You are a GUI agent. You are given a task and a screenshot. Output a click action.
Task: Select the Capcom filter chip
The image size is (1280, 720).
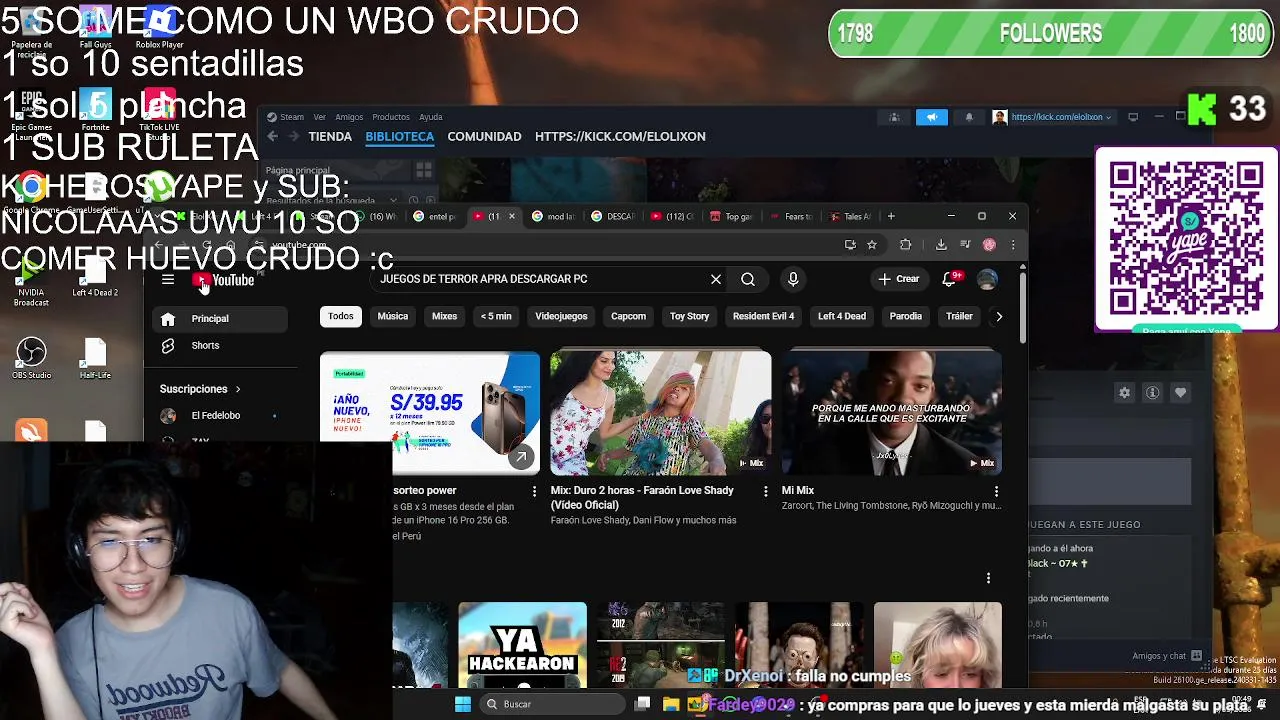pos(628,316)
